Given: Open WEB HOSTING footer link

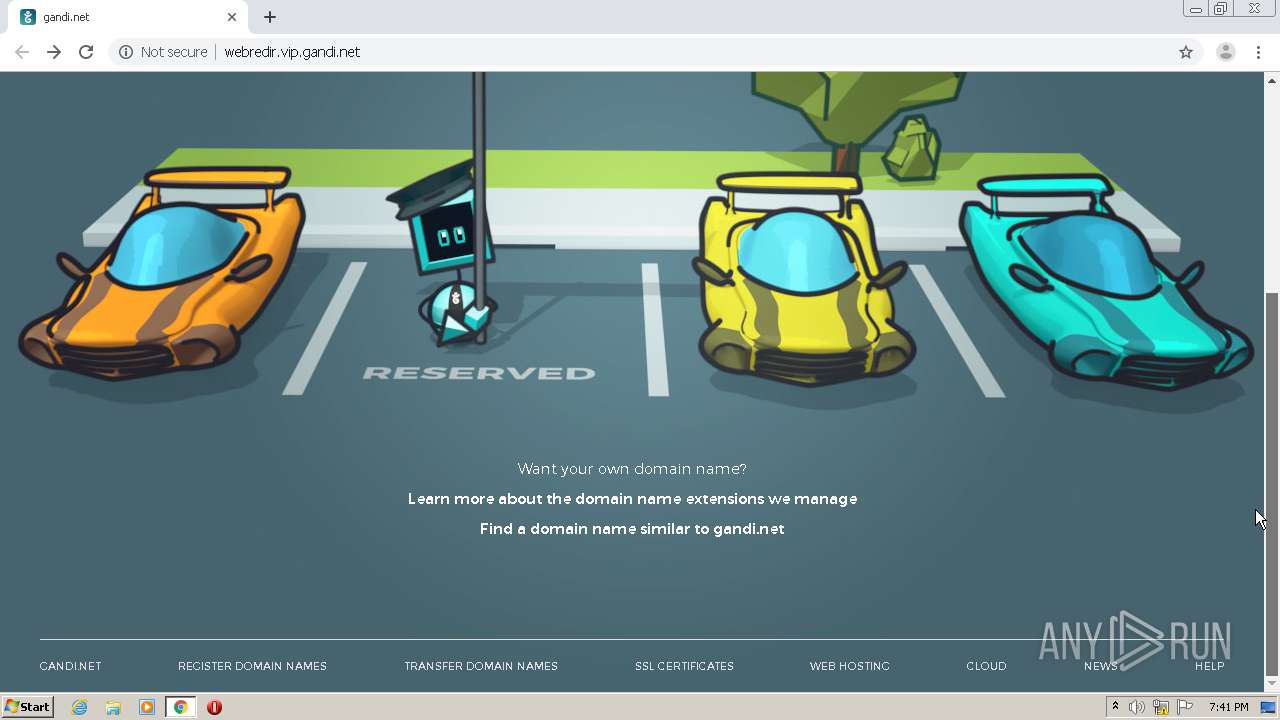Looking at the screenshot, I should [x=850, y=666].
